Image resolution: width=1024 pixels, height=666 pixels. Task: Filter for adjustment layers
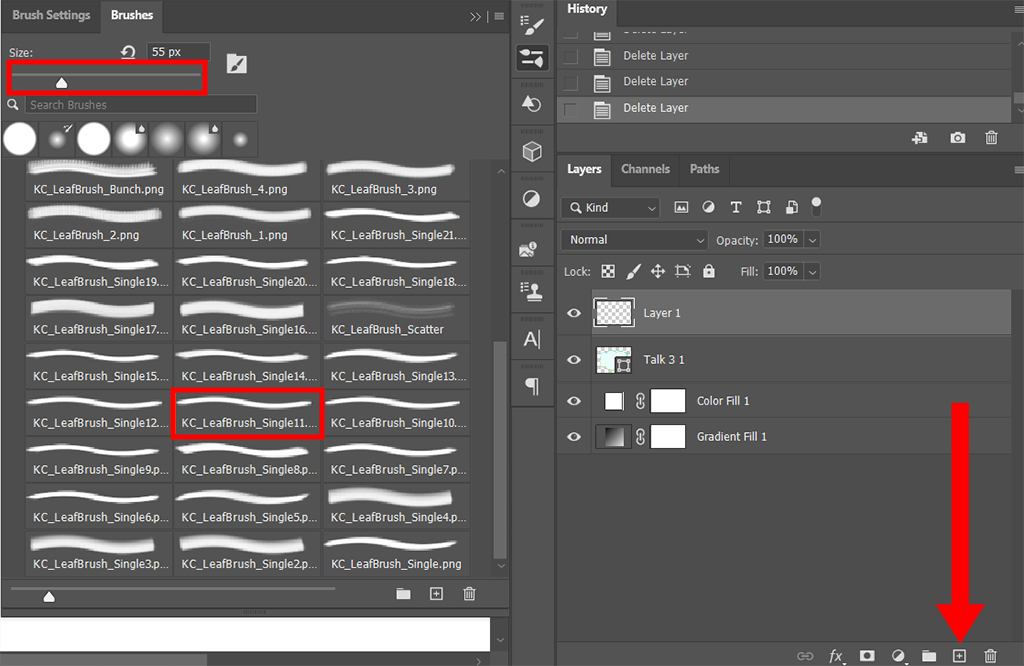pos(708,208)
